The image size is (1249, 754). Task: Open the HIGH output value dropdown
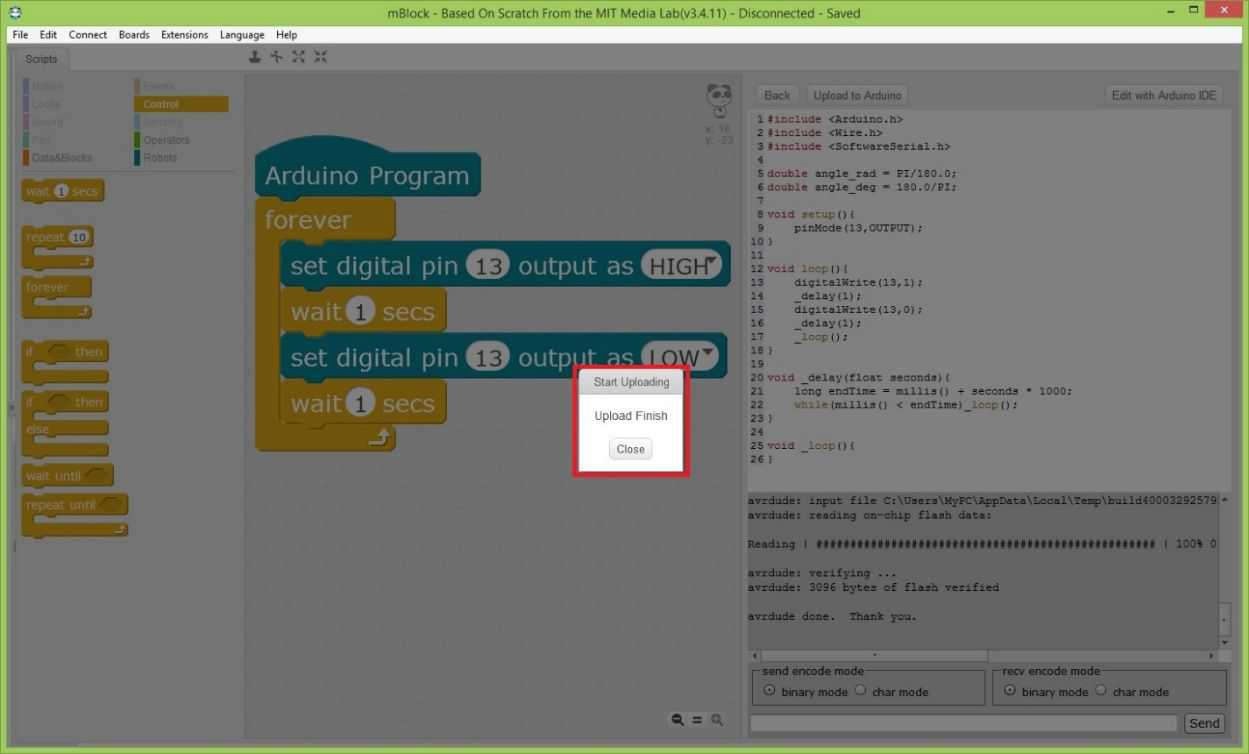point(710,262)
